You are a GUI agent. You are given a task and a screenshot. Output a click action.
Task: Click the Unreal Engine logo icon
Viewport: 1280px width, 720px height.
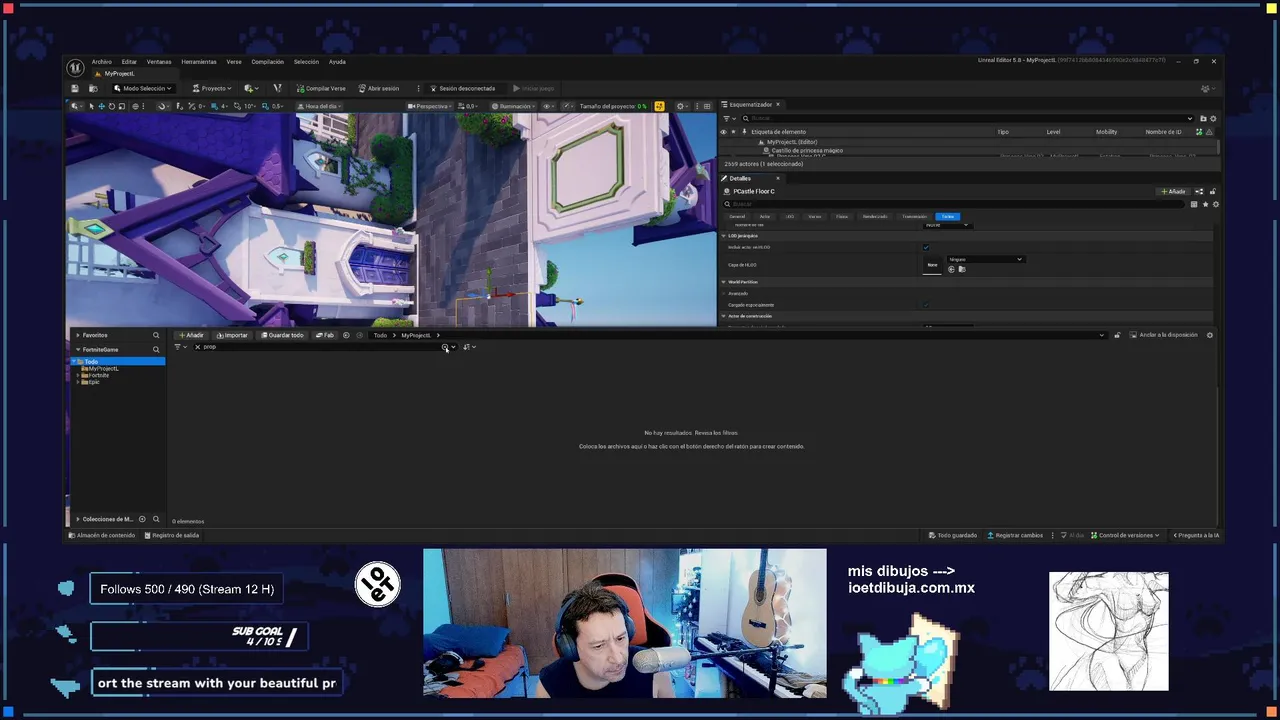pos(75,67)
